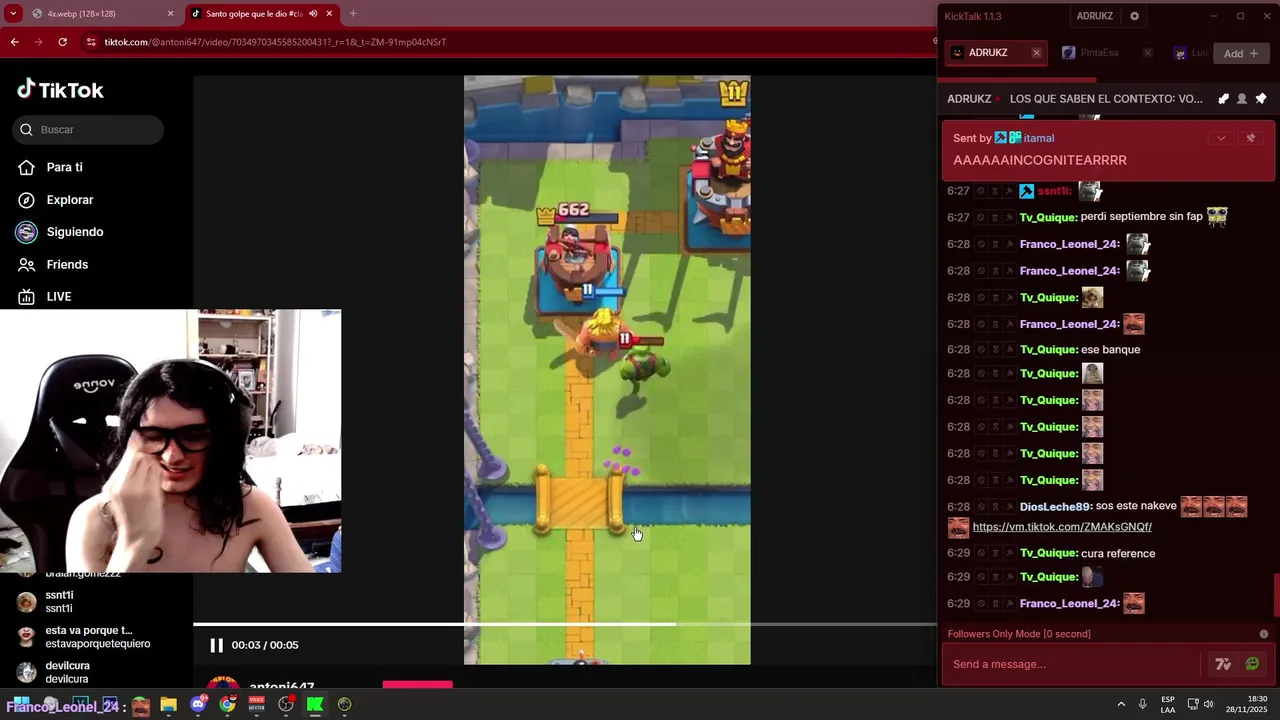Image resolution: width=1280 pixels, height=720 pixels.
Task: Open Discord from taskbar
Action: (x=198, y=705)
